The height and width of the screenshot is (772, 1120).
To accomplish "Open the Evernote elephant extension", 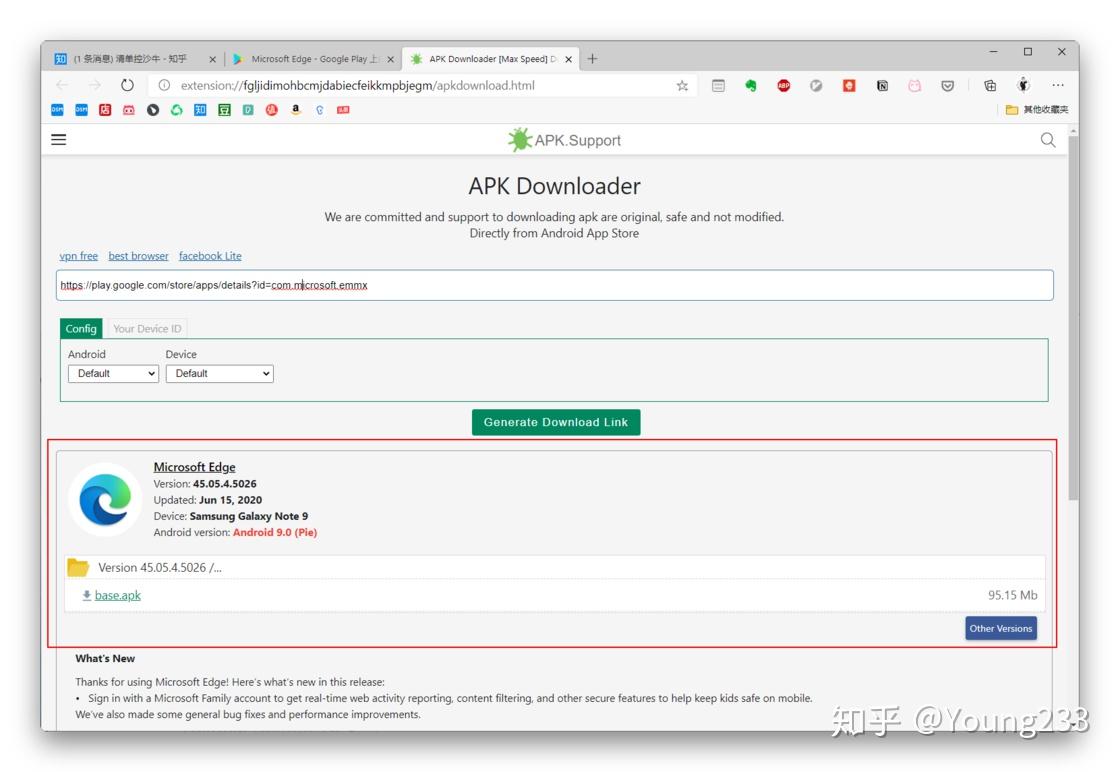I will point(751,86).
